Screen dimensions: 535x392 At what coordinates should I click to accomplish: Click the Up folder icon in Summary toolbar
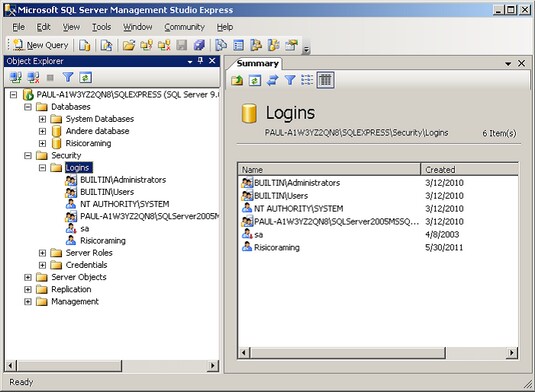point(237,81)
